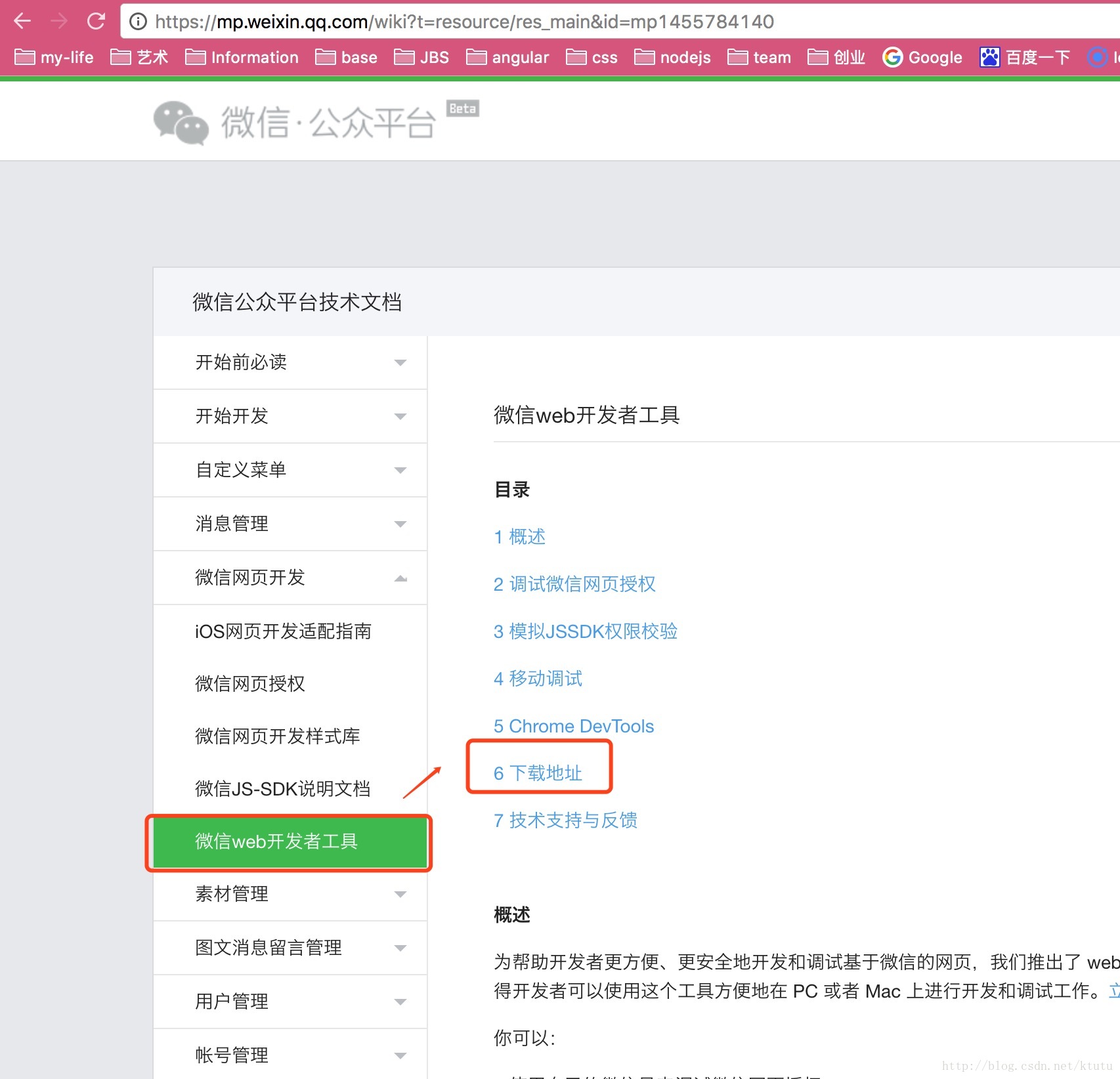This screenshot has height=1079, width=1120.
Task: Open the 创业 bookmark folder
Action: click(836, 58)
